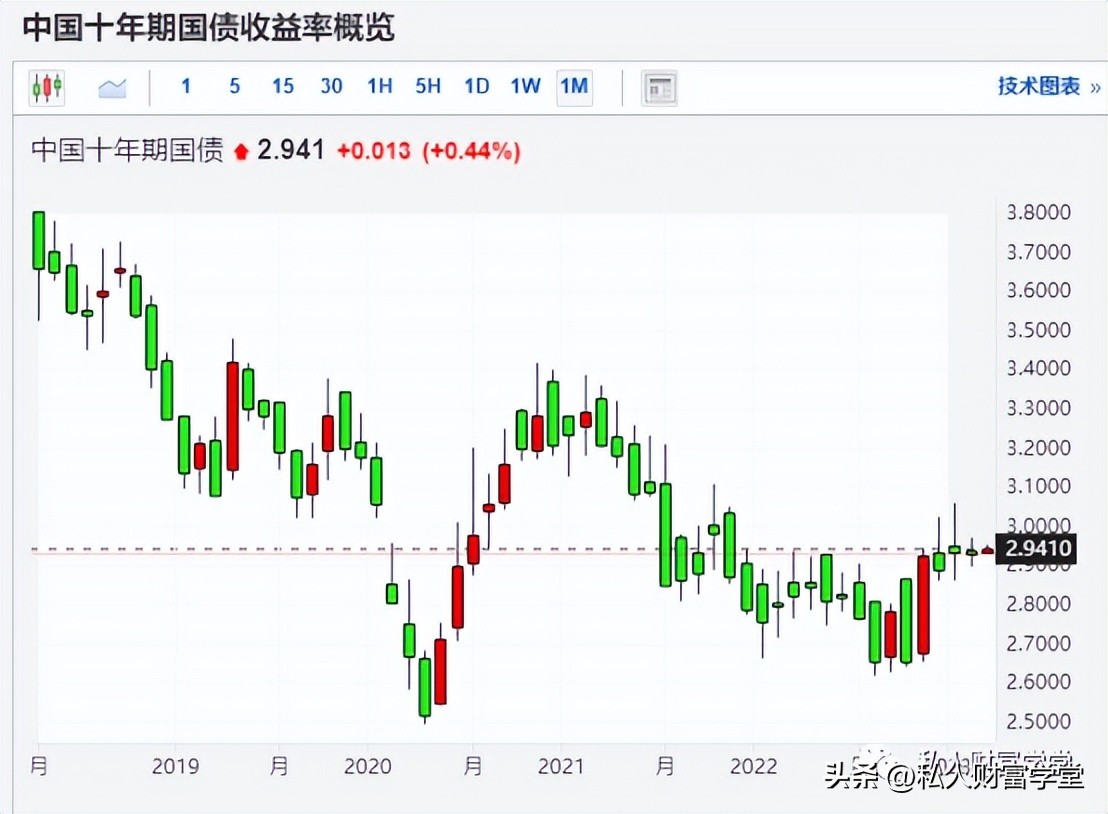
Task: Select the candlestick chart style icon
Action: pyautogui.click(x=46, y=88)
